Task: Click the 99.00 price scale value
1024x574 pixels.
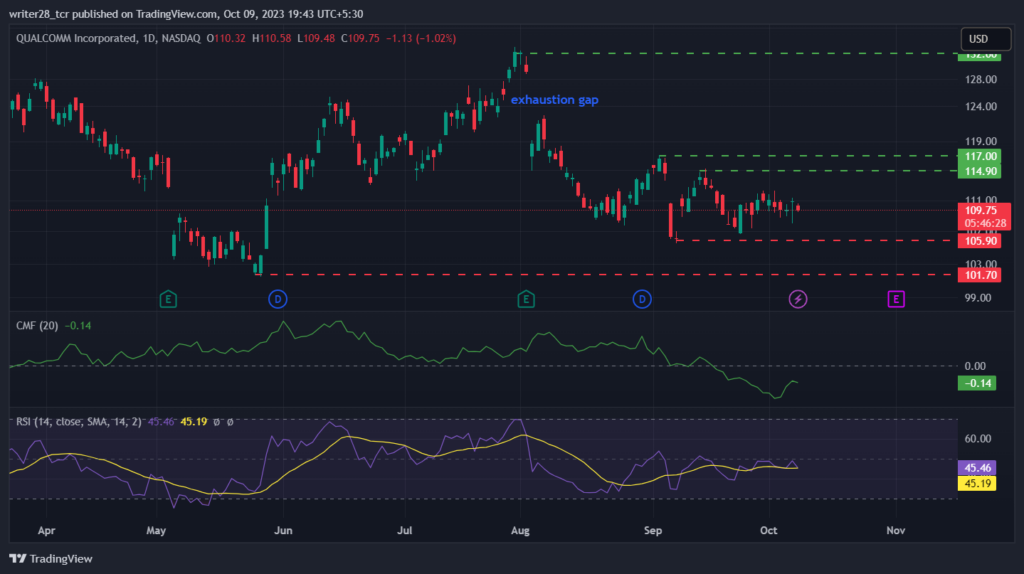Action: click(x=978, y=298)
